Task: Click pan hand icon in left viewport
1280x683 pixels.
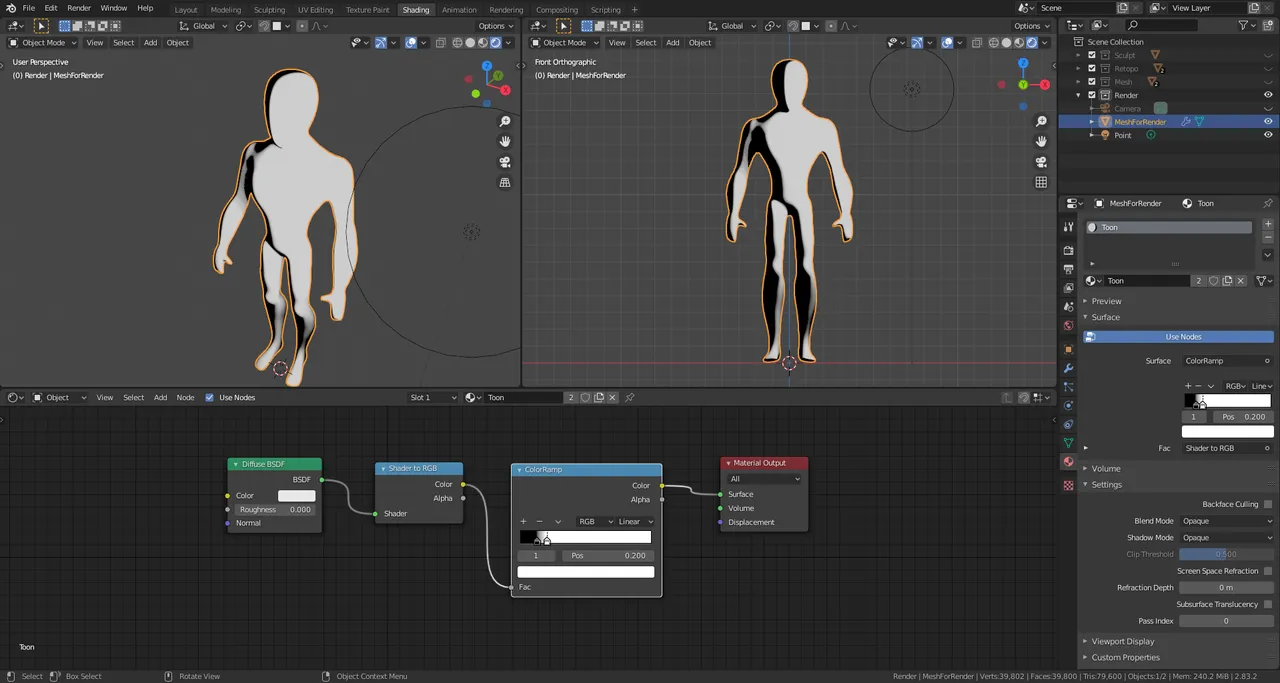Action: [505, 141]
